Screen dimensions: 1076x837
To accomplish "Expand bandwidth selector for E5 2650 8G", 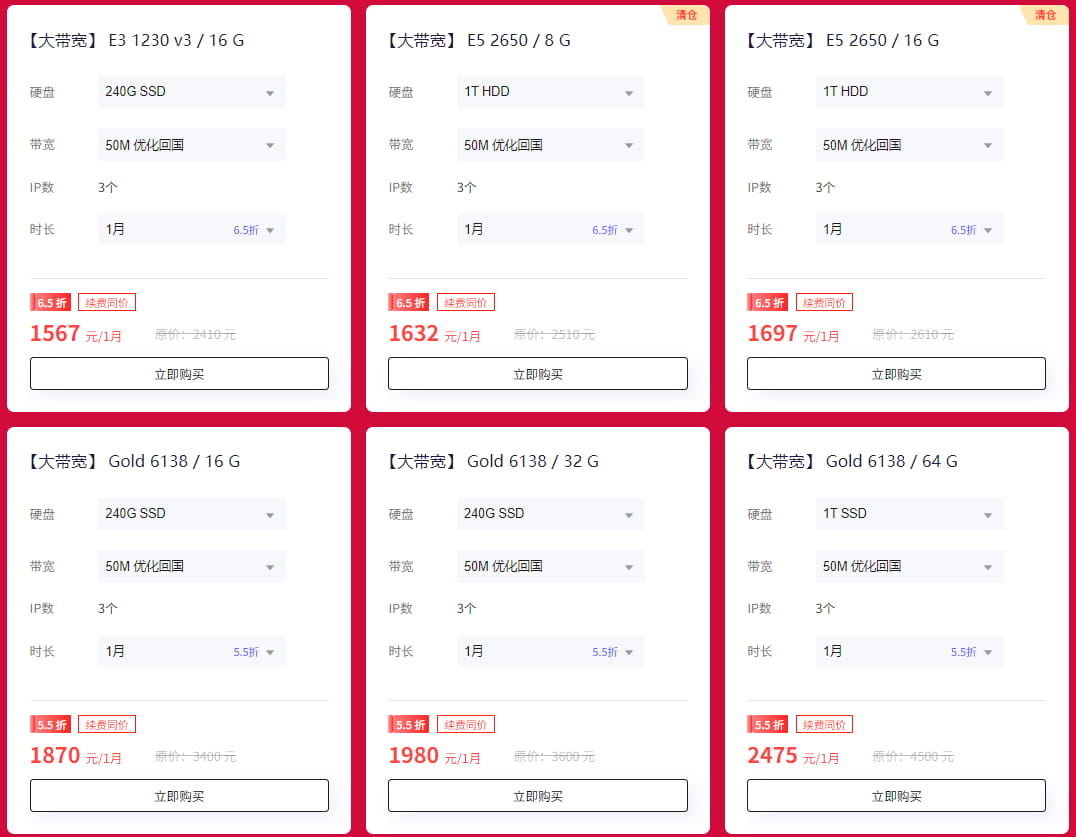I will pos(550,145).
